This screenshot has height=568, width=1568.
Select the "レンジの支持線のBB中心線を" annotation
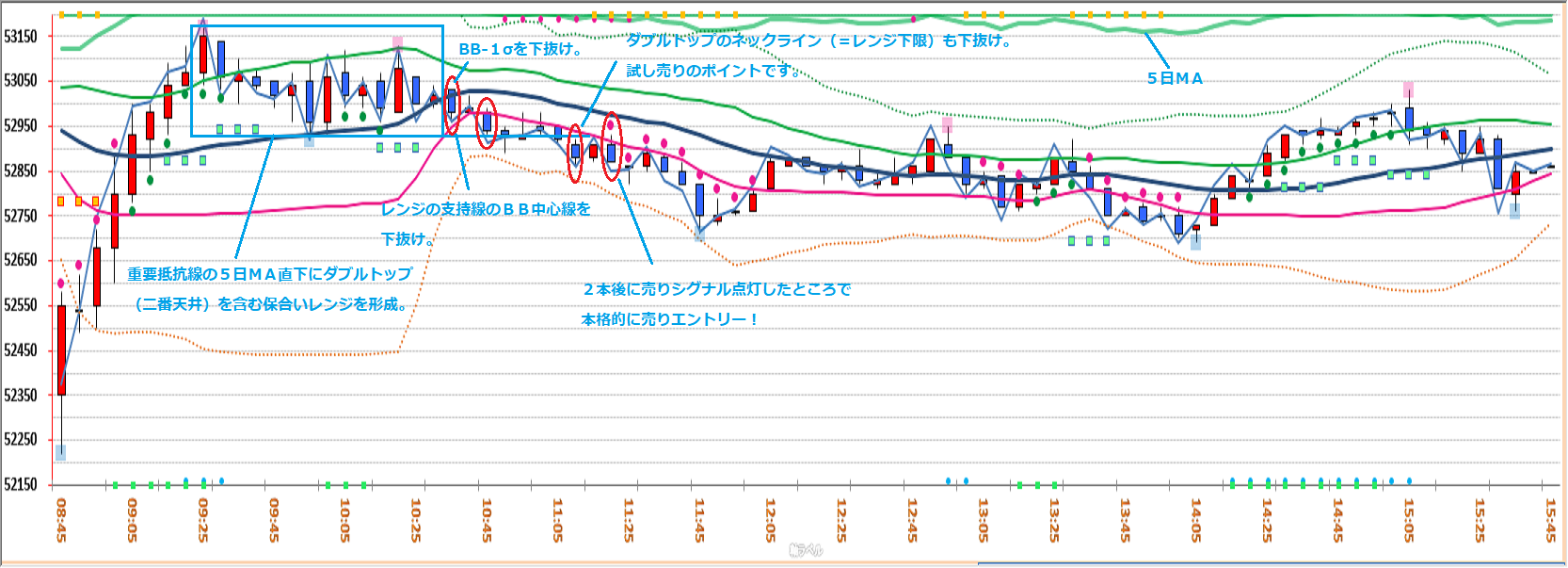point(486,209)
